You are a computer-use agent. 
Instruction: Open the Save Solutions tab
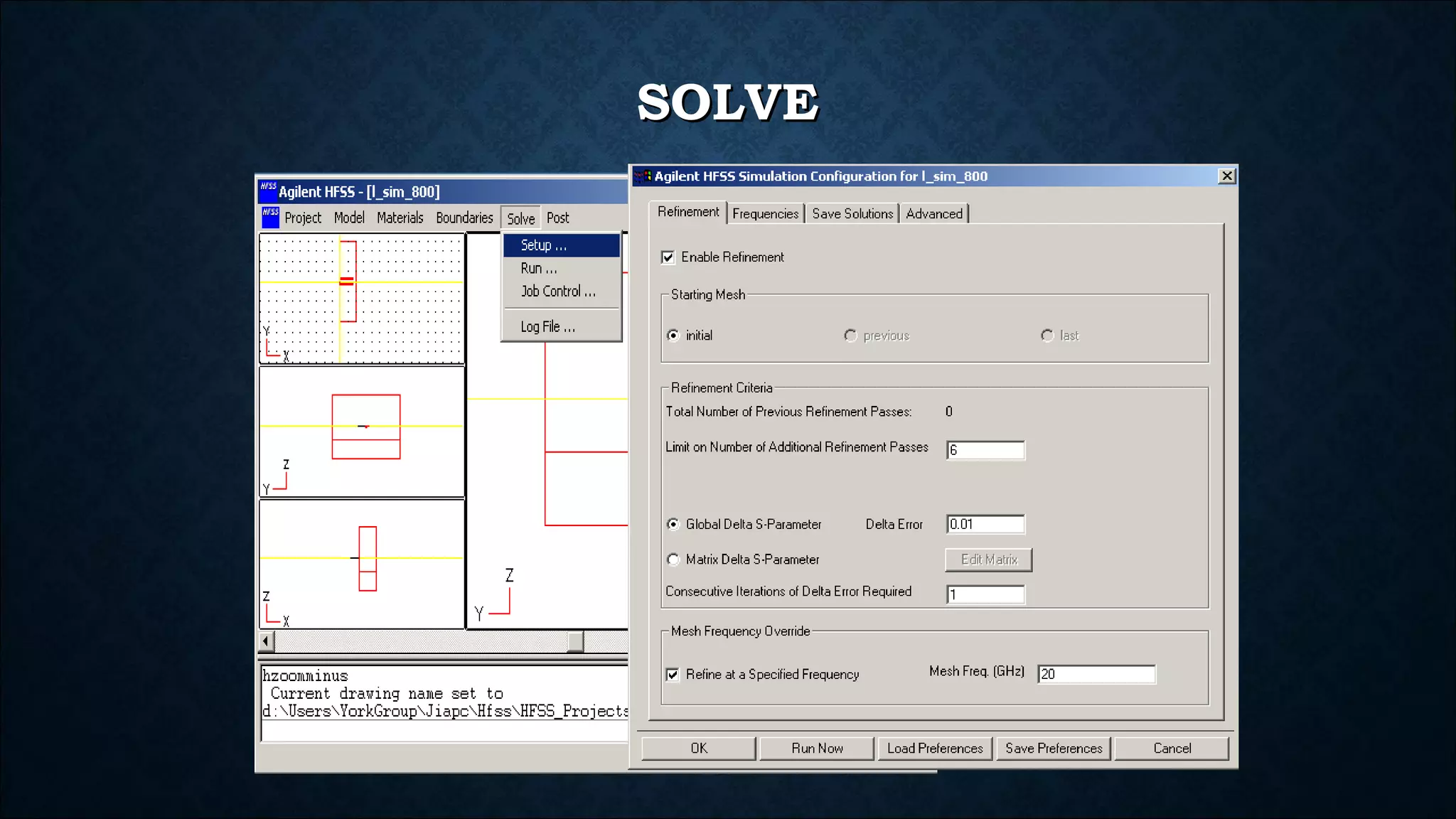pos(852,214)
